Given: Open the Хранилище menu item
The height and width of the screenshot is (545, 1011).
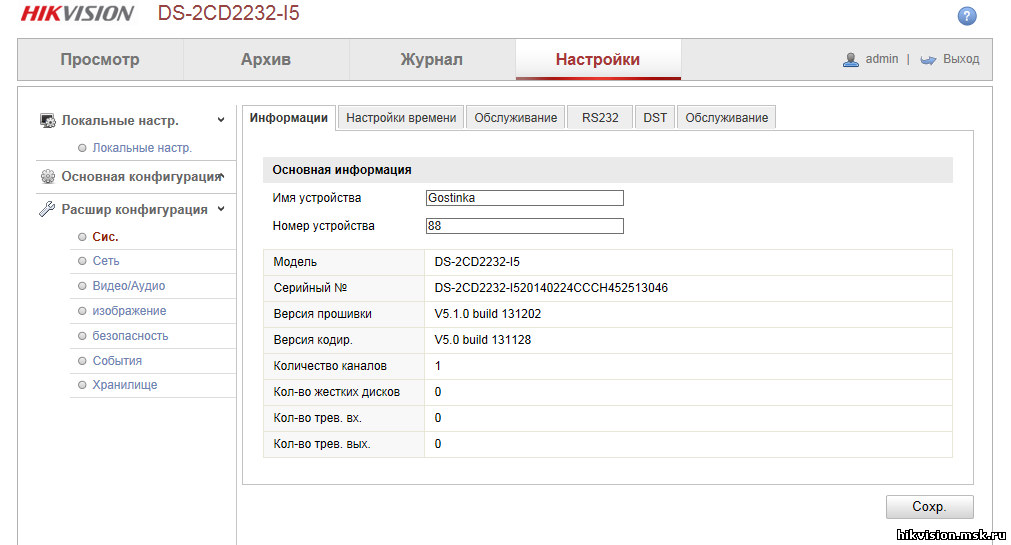Looking at the screenshot, I should click(125, 385).
